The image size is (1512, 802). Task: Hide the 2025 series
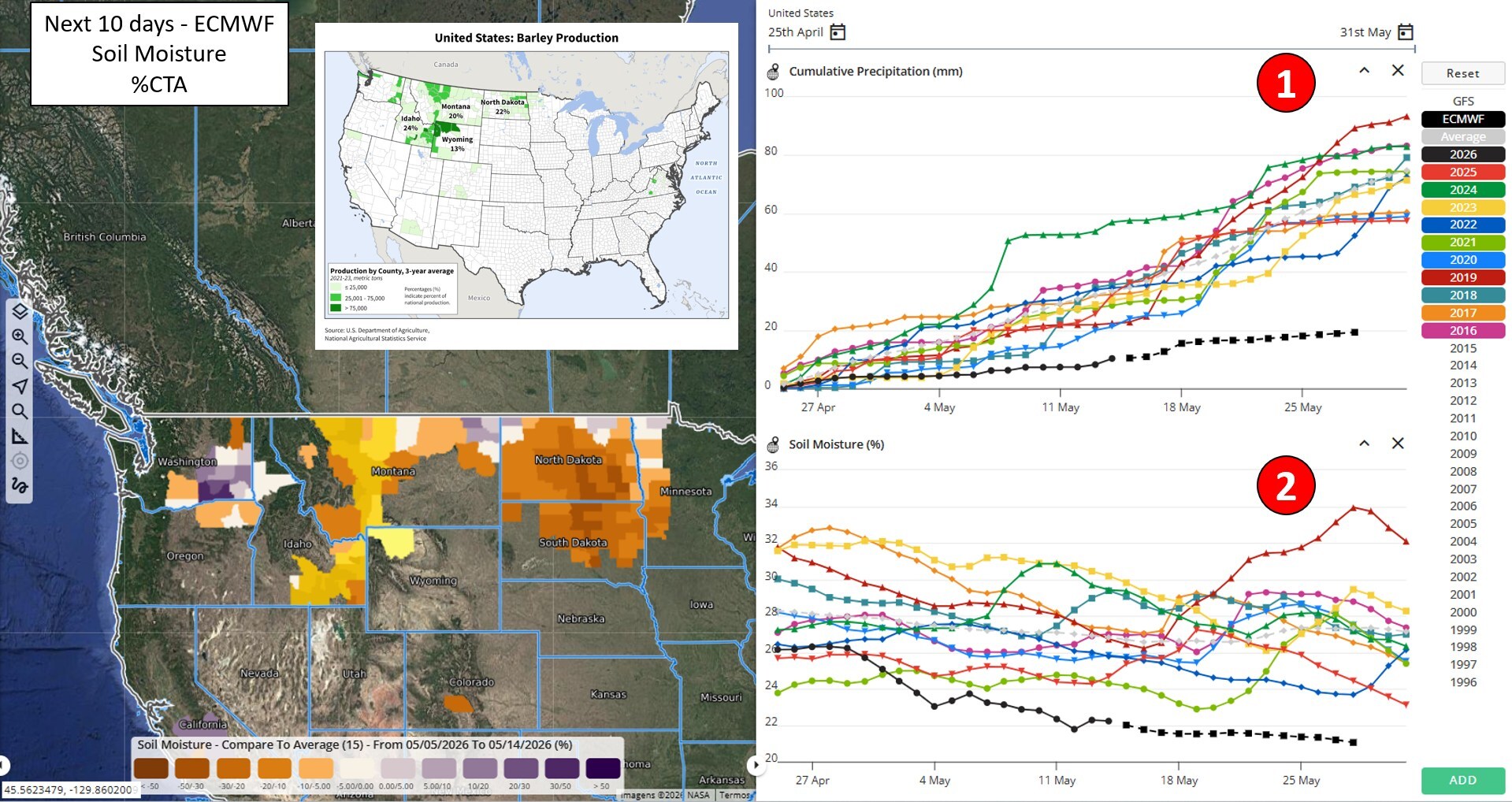[1463, 172]
